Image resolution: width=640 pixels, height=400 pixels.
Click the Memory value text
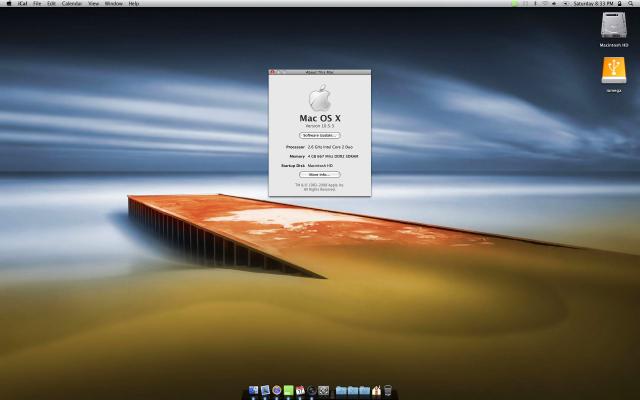point(333,156)
